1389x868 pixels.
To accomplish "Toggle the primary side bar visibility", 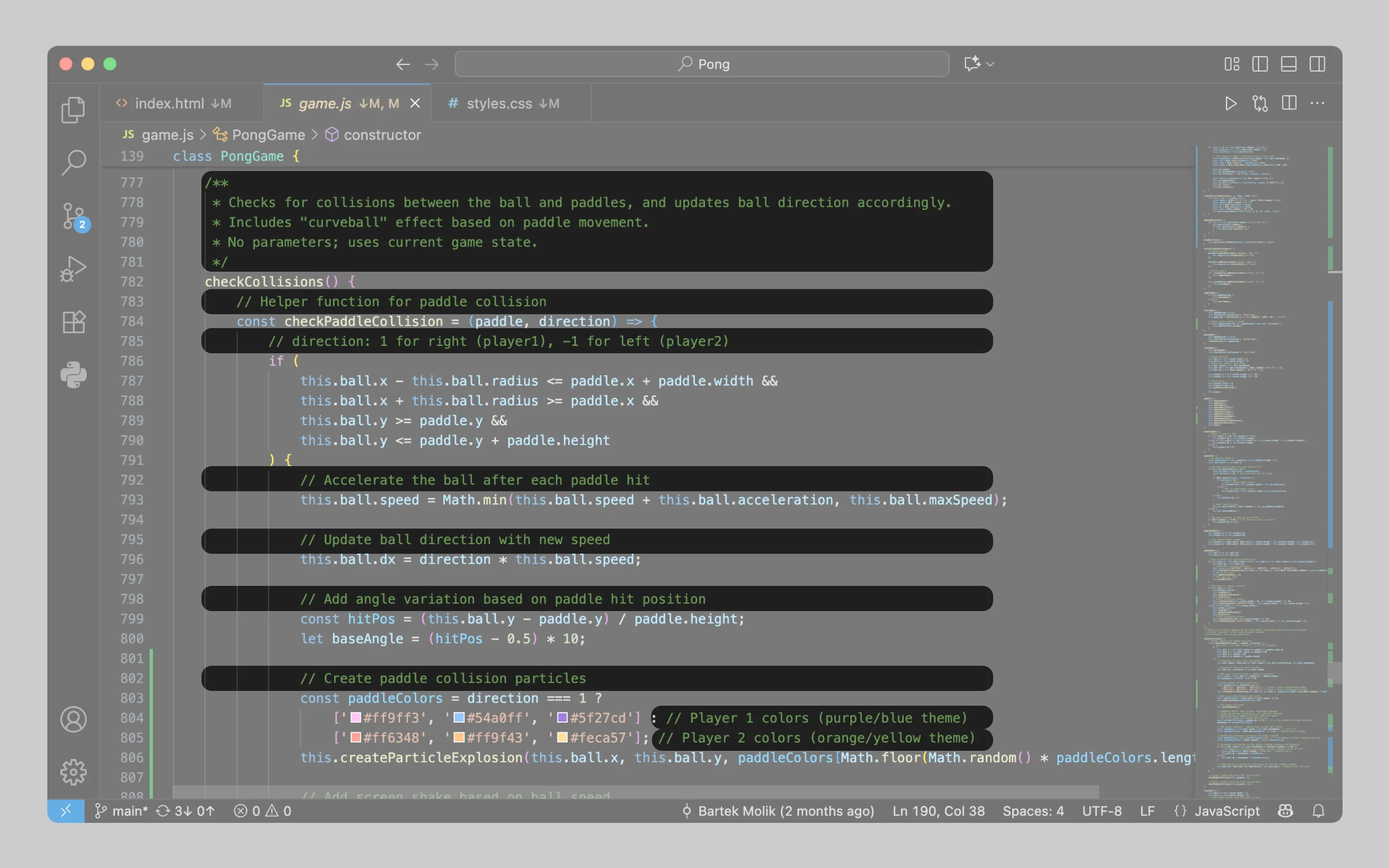I will (1260, 64).
